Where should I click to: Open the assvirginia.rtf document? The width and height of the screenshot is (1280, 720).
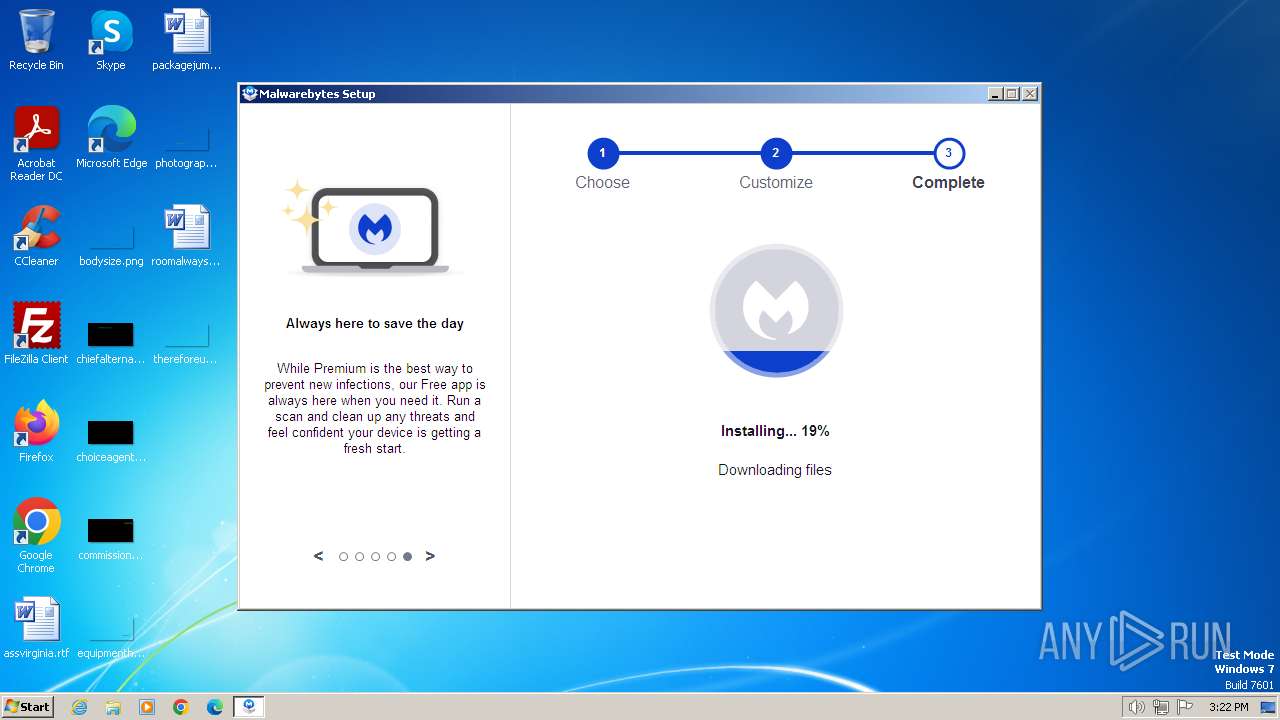click(x=36, y=628)
